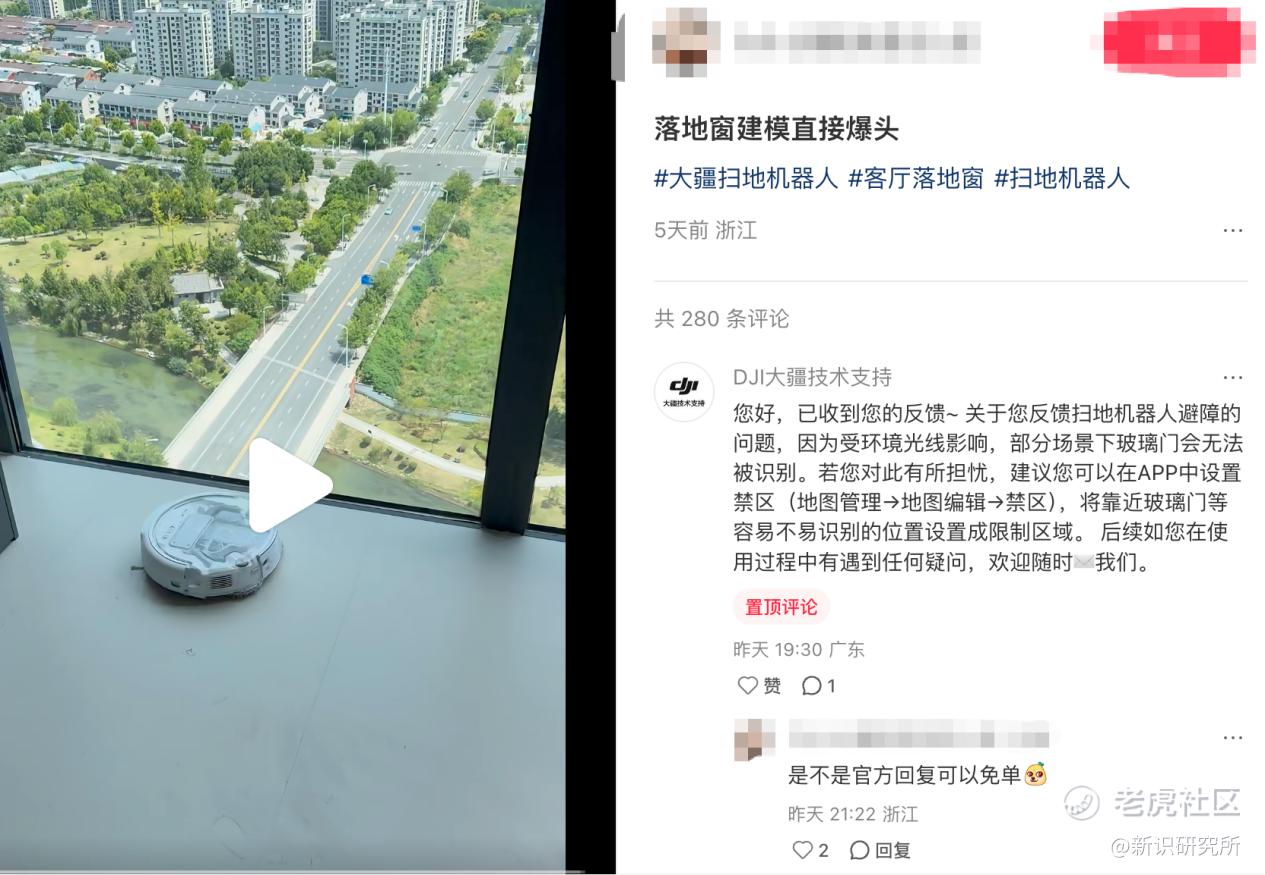Like the 是不是官方回复可以免单 reply
Image resolution: width=1265 pixels, height=875 pixels.
(x=810, y=850)
